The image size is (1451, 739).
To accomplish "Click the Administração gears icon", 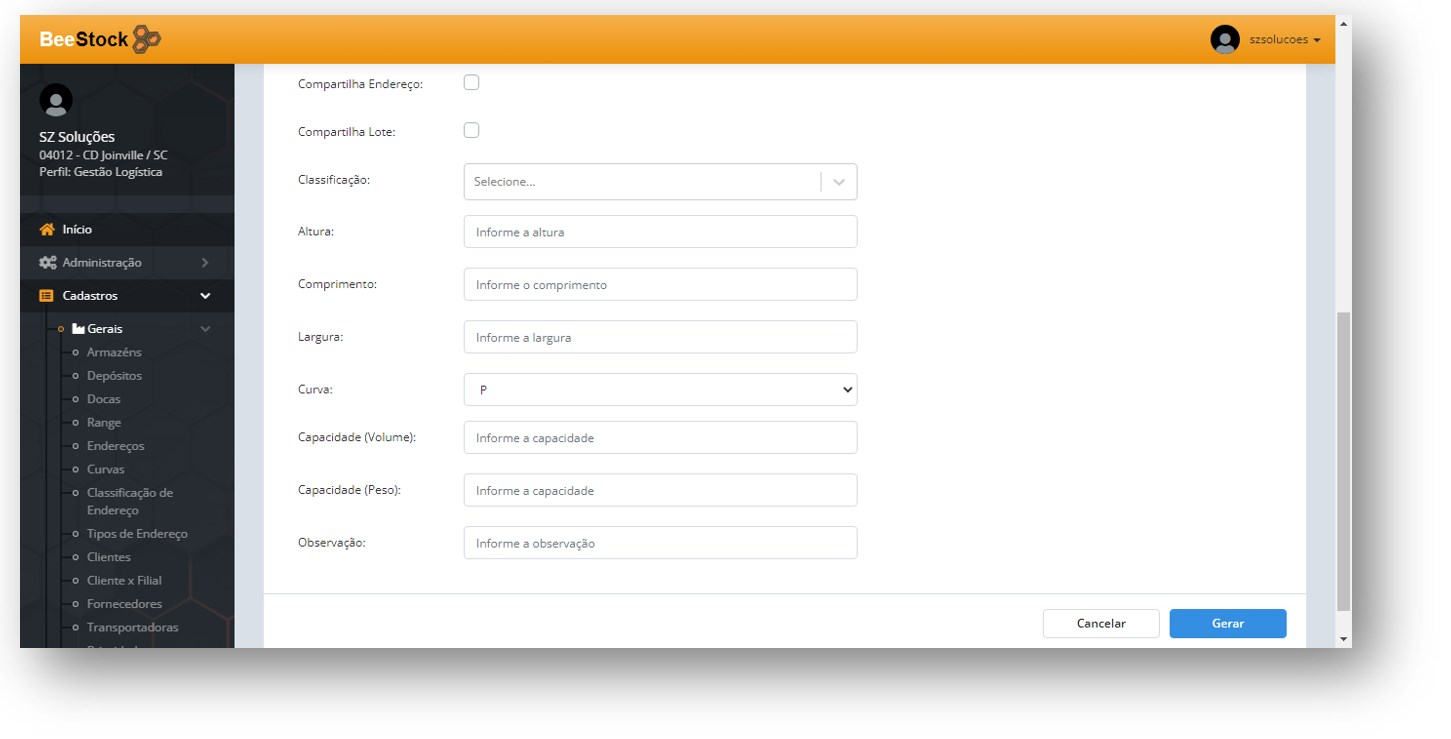I will 47,263.
